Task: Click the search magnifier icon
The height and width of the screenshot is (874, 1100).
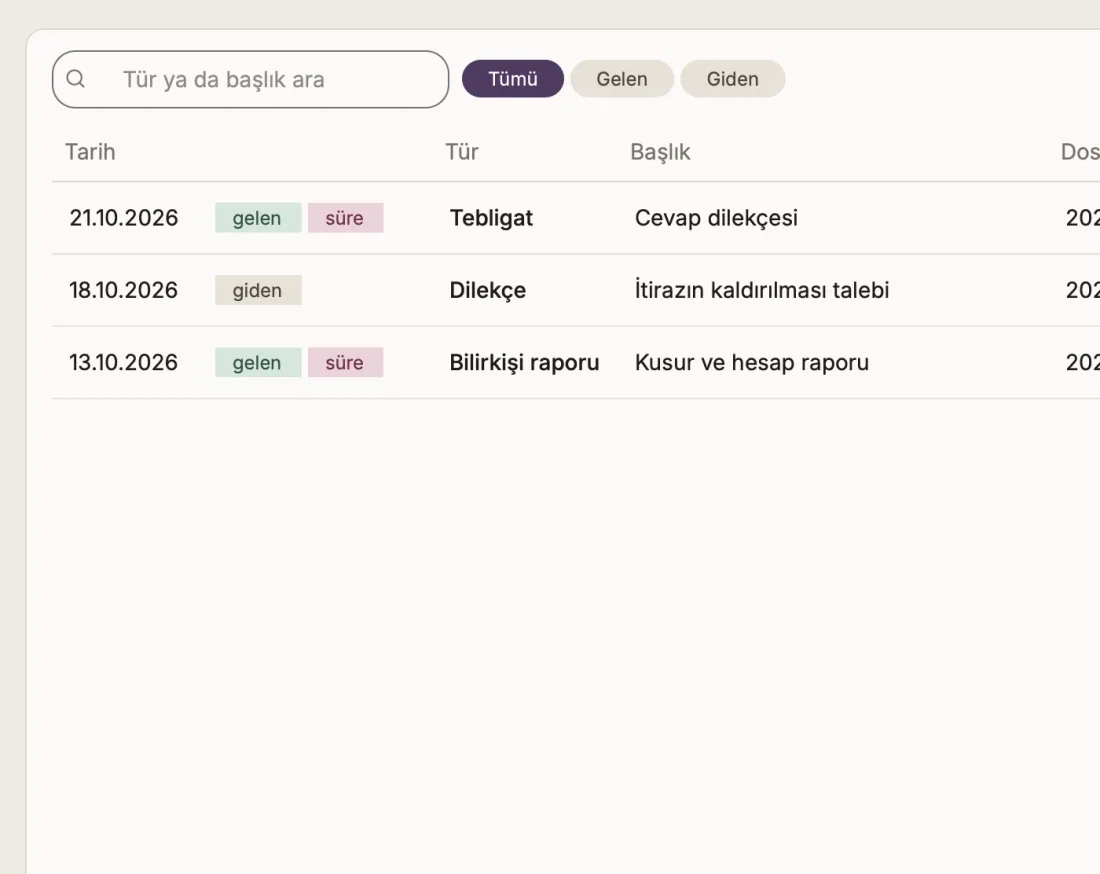Action: tap(76, 79)
